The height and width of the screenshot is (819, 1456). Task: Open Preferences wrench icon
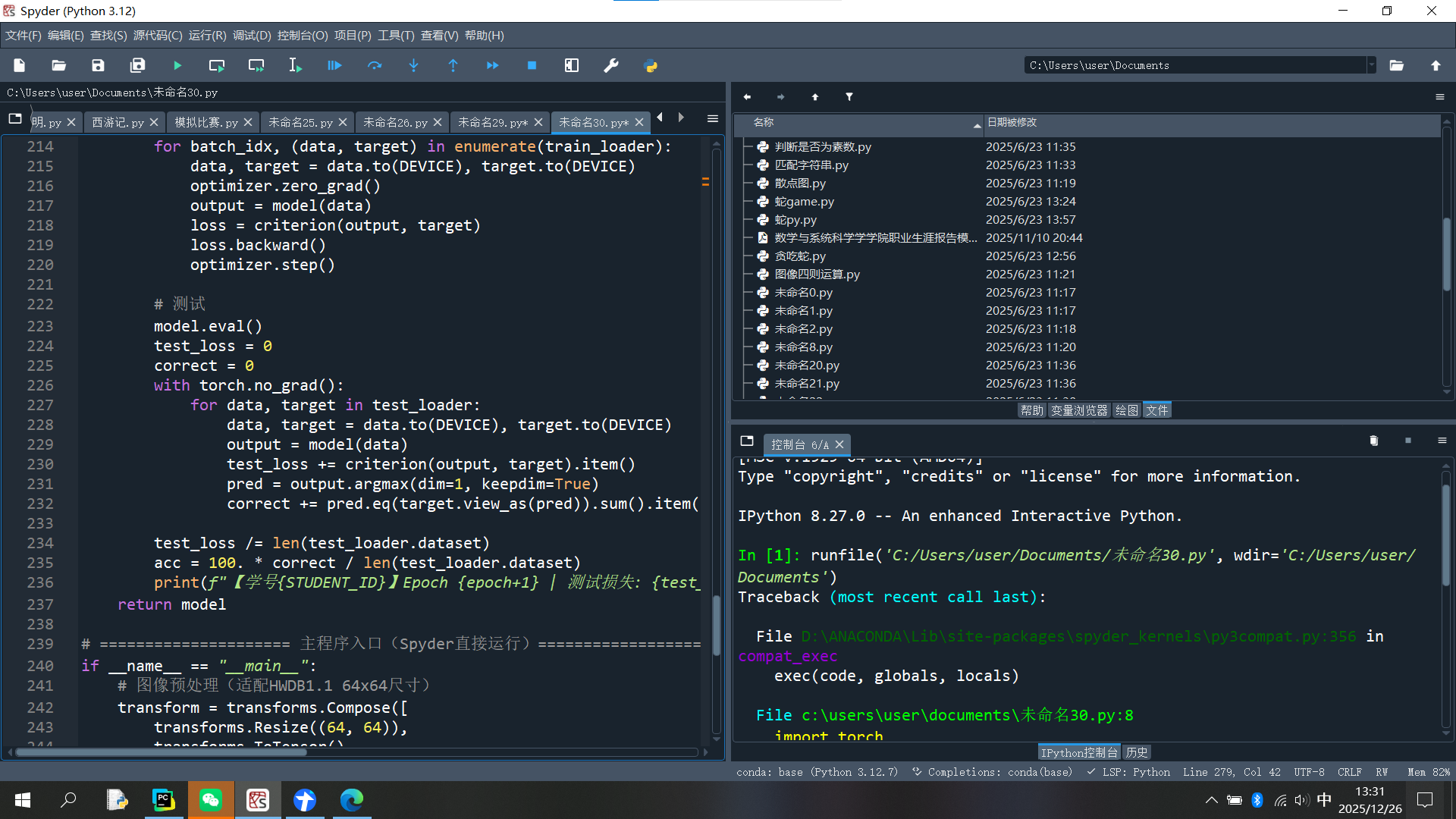pos(611,66)
